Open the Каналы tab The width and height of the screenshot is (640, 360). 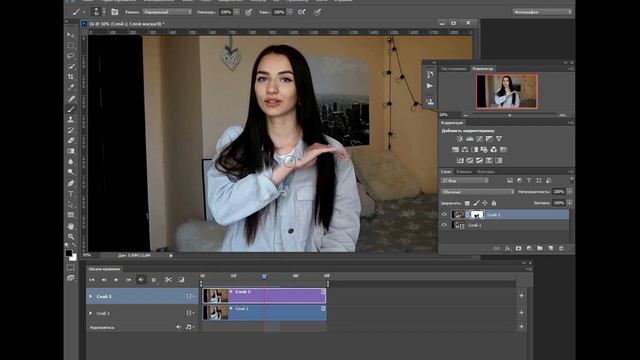(x=464, y=172)
